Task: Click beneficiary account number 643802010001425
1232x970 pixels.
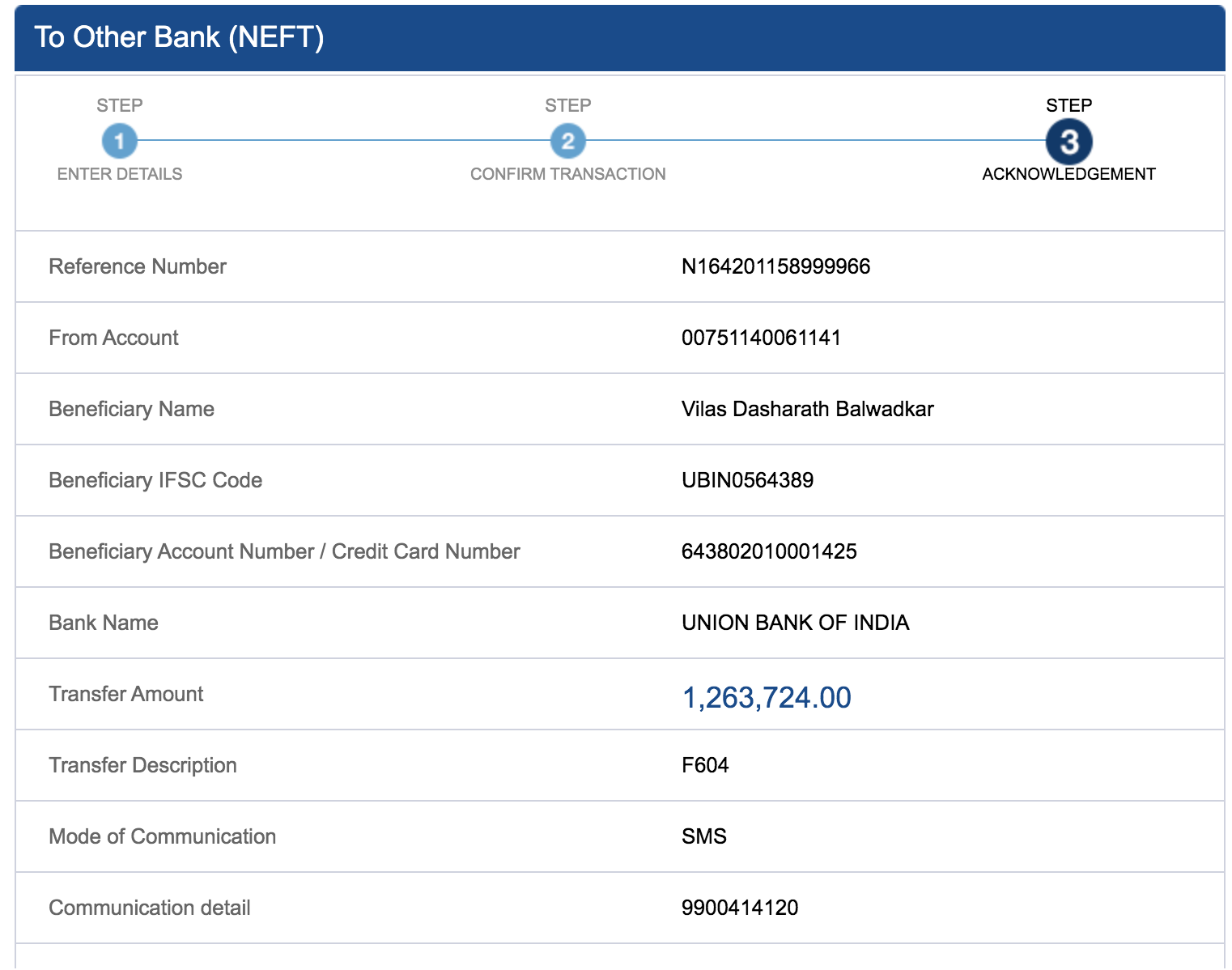Action: pyautogui.click(x=769, y=551)
